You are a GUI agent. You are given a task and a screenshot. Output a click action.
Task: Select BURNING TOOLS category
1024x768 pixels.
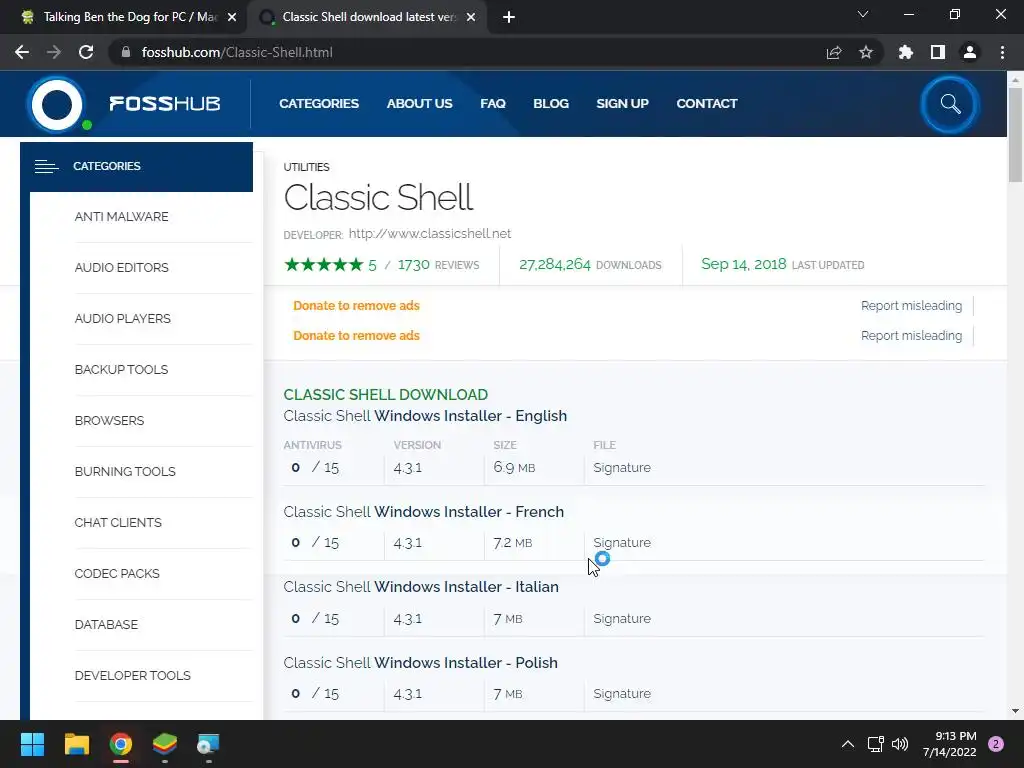coord(125,472)
